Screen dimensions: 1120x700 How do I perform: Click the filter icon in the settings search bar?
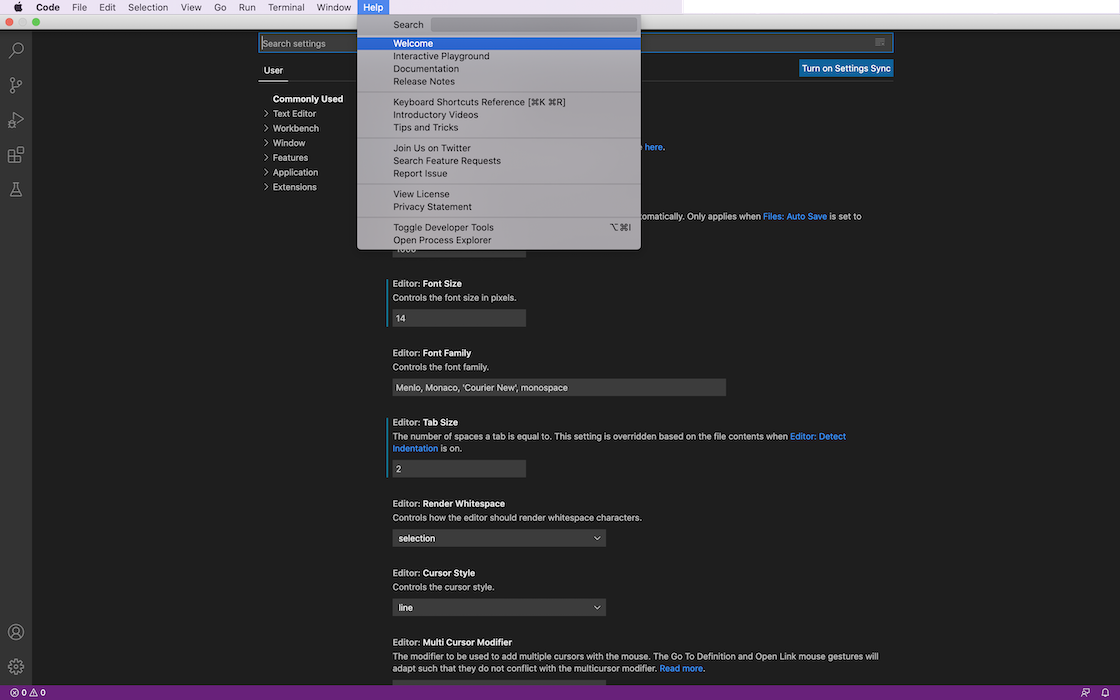click(879, 42)
